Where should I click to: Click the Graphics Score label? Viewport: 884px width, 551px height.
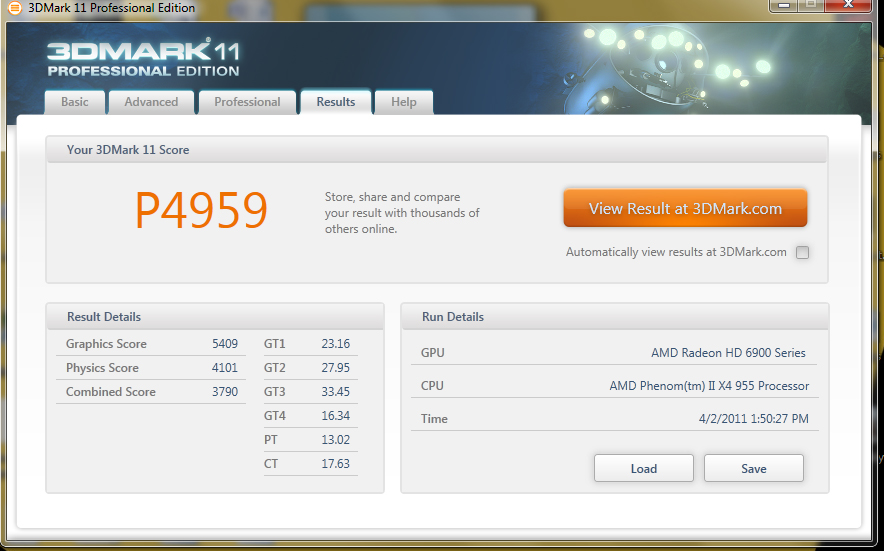(106, 343)
